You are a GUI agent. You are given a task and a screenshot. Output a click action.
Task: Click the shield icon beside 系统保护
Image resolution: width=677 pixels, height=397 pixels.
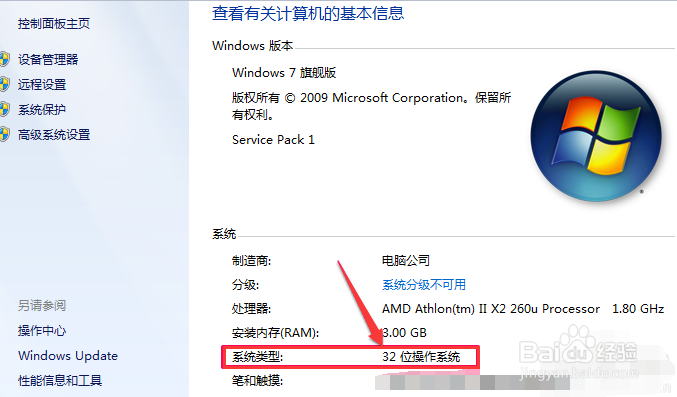[x=4, y=109]
